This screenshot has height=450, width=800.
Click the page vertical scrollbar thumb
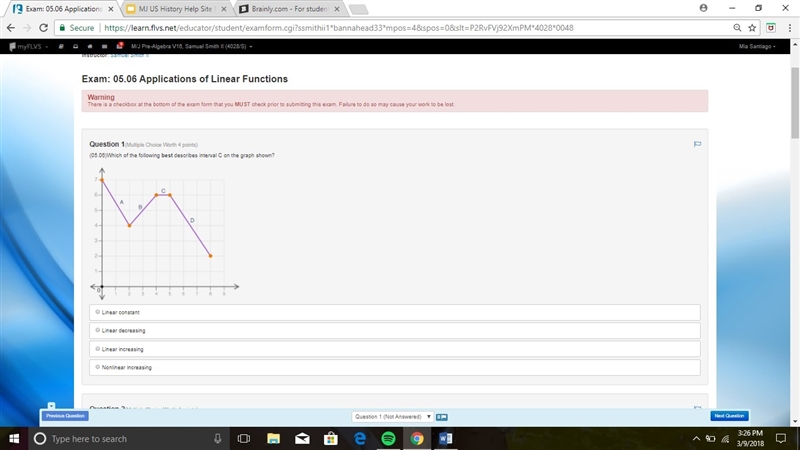coord(795,102)
